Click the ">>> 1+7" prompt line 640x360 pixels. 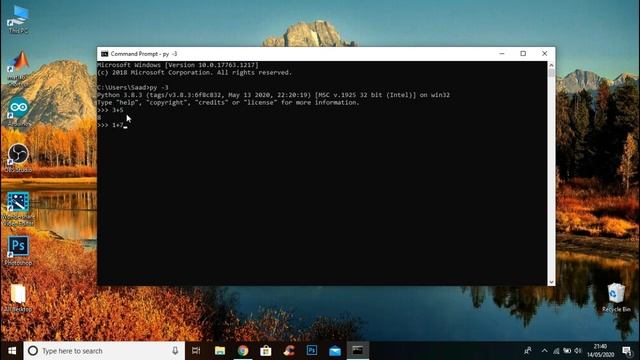pyautogui.click(x=111, y=125)
